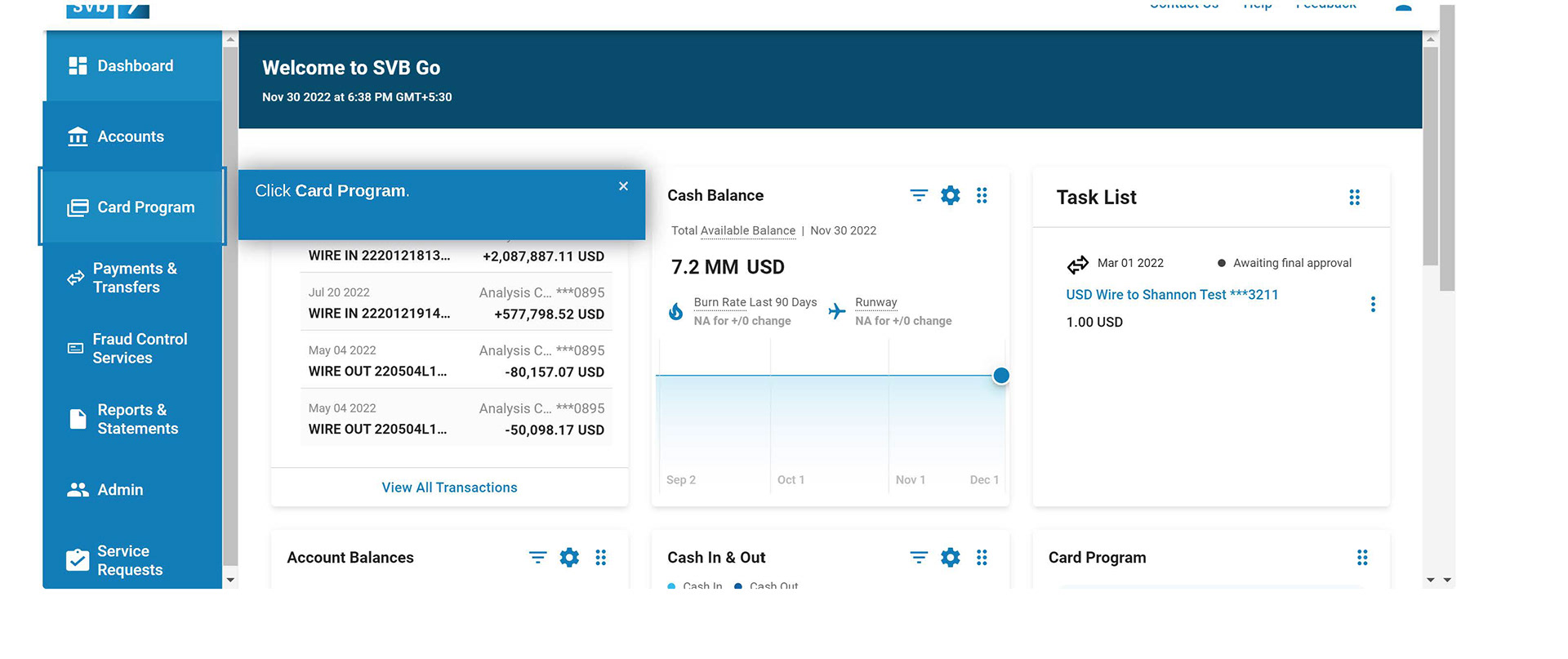1568x659 pixels.
Task: Click Cash In & Out drag handle dots
Action: 982,557
